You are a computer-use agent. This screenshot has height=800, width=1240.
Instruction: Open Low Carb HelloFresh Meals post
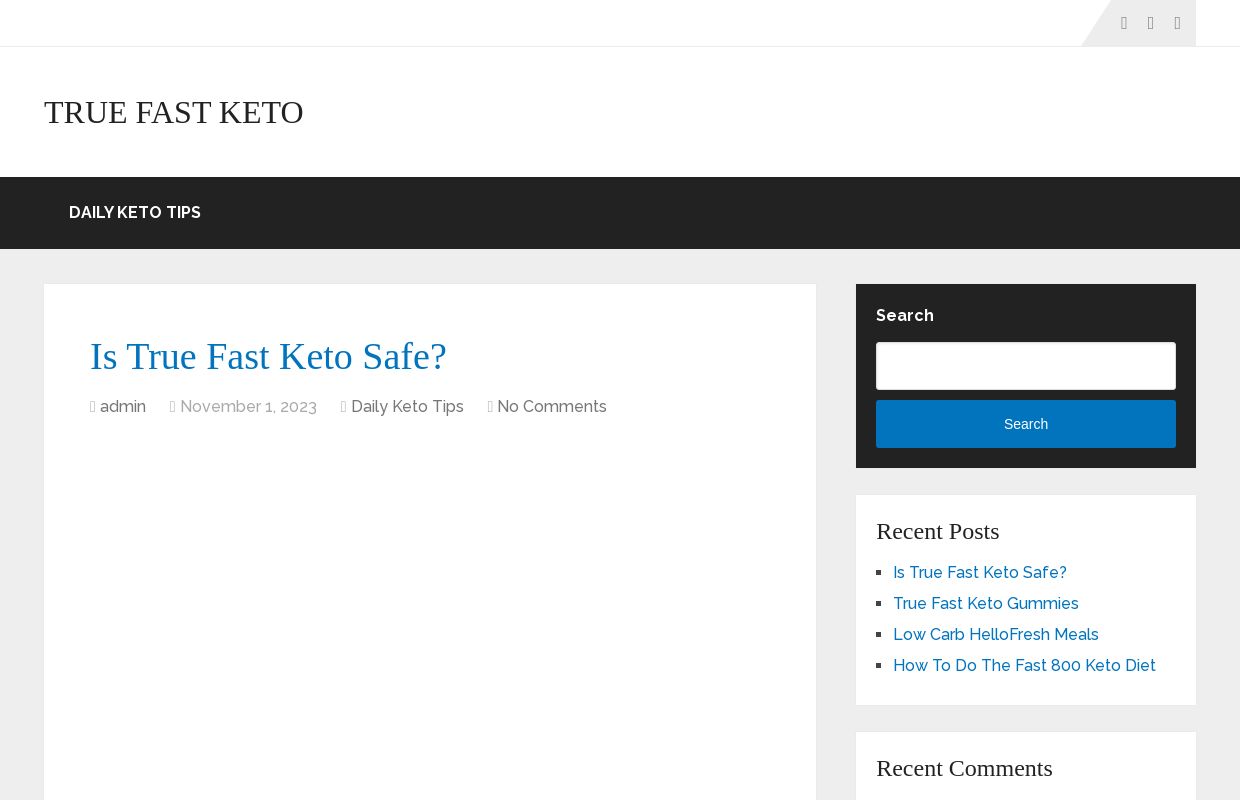(x=996, y=634)
